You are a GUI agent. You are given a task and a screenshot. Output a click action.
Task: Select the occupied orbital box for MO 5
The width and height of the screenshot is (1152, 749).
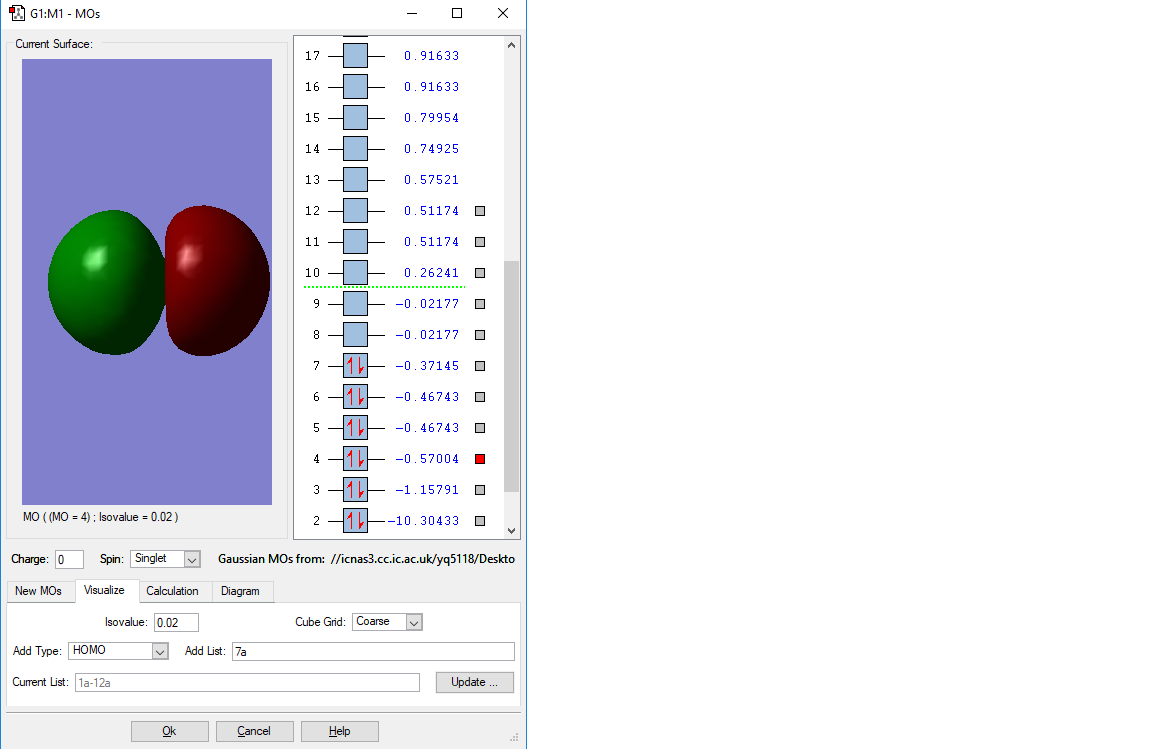click(356, 428)
